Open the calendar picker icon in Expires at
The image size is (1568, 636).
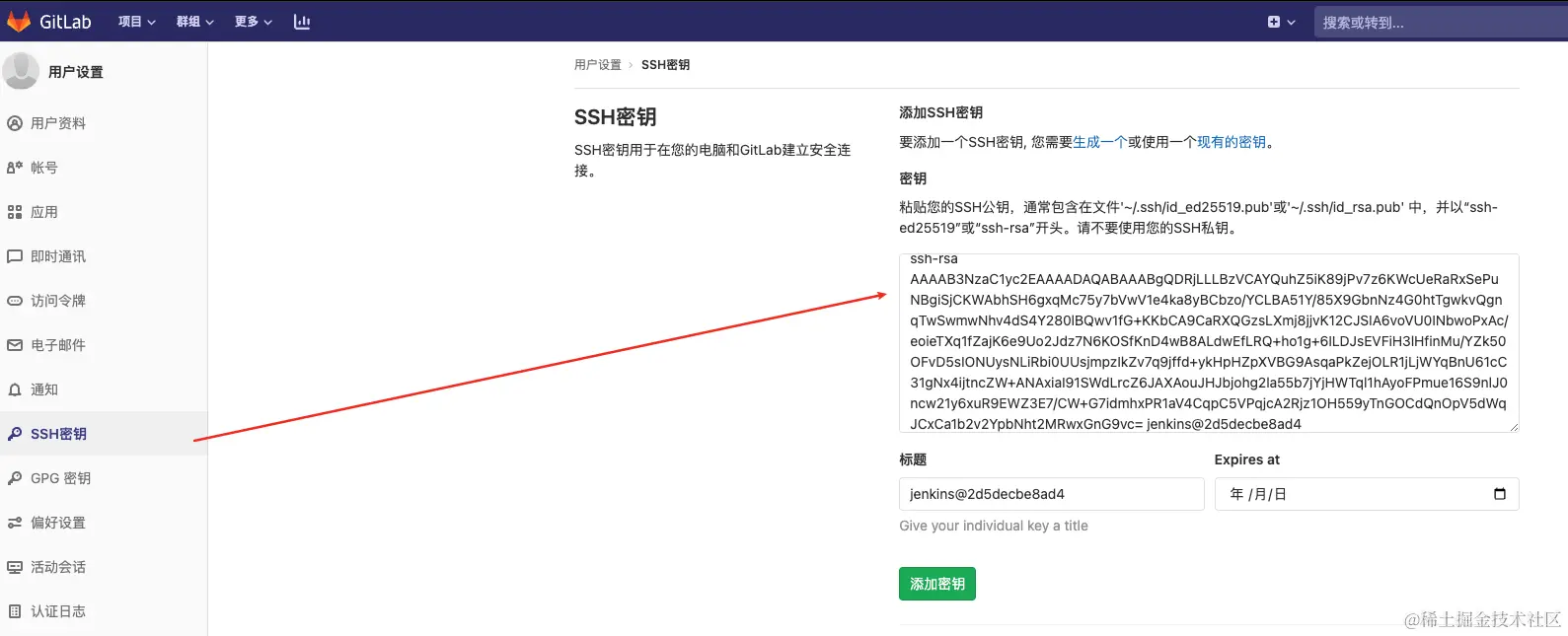(1500, 494)
